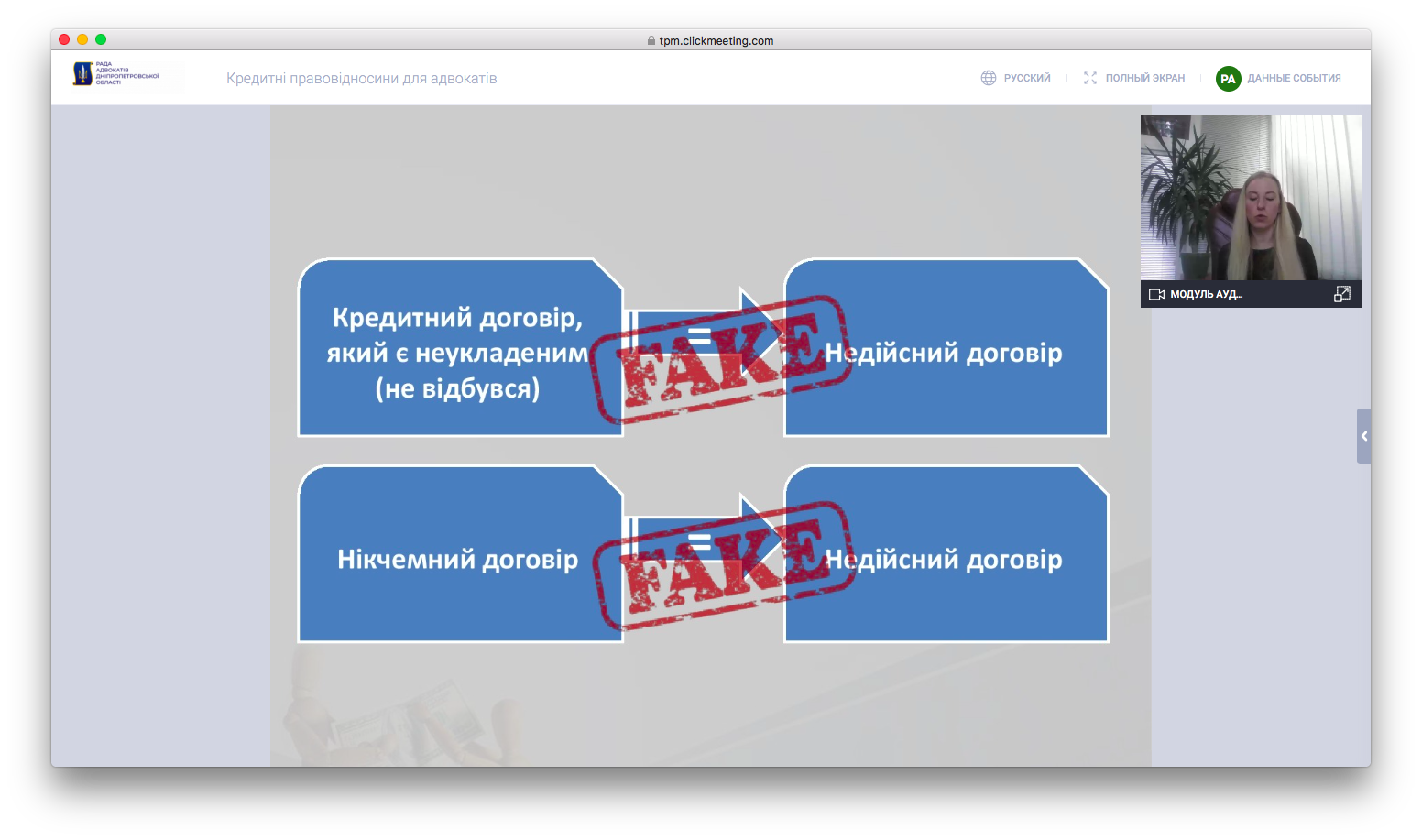Screen dimensions: 1422x840
Task: Click the lower red FAKE stamp
Action: [723, 566]
